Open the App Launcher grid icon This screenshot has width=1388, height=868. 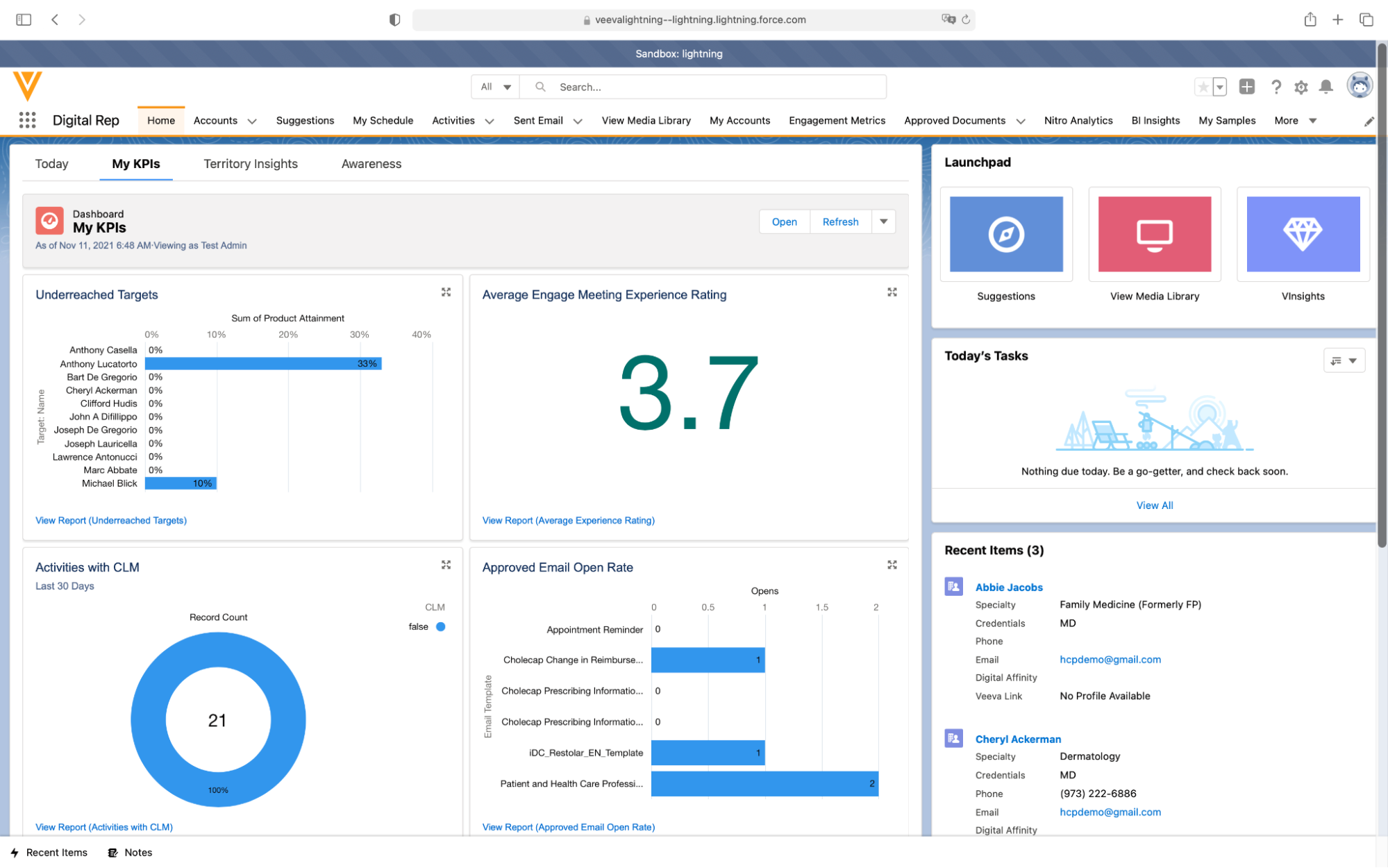27,120
